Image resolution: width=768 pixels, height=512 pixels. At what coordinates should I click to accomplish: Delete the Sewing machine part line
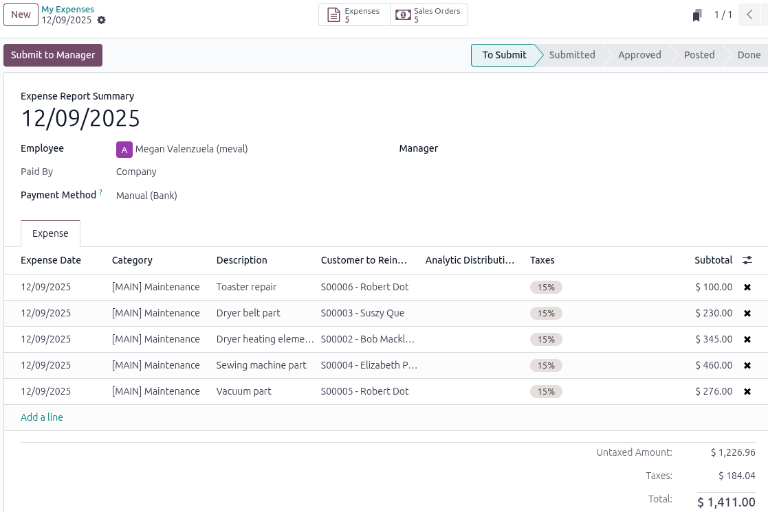pos(747,365)
